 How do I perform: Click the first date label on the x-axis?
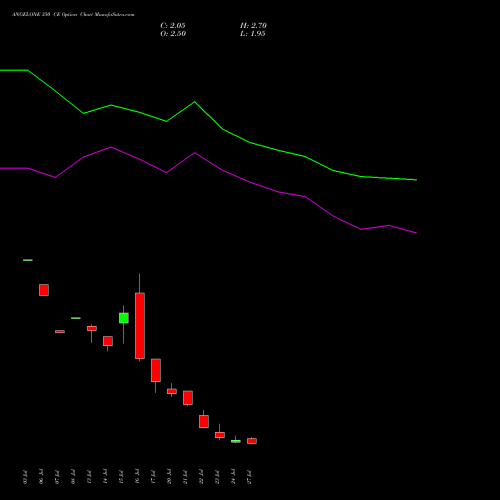(x=25, y=477)
